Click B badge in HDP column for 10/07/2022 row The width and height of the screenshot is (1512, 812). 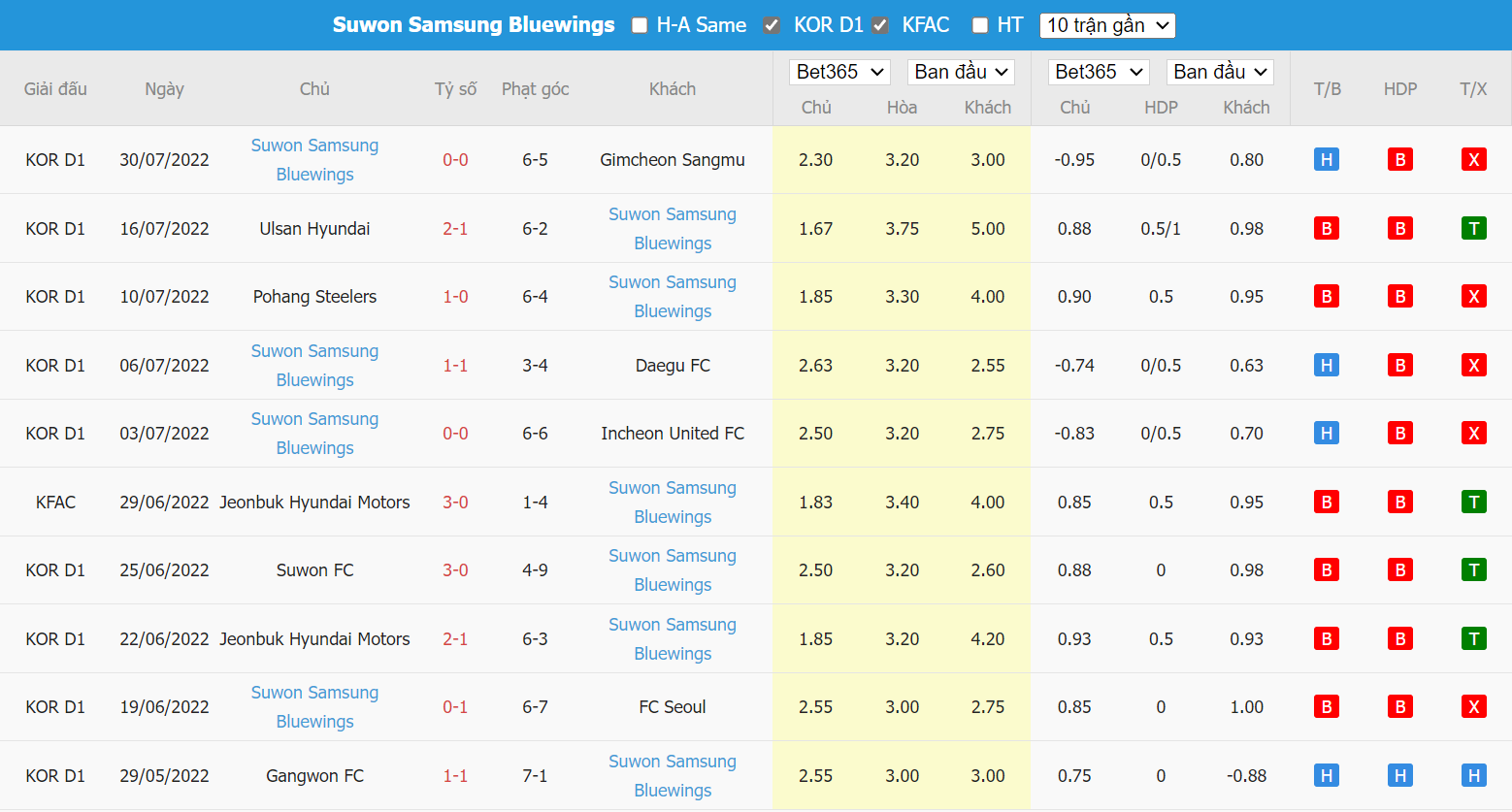tap(1400, 296)
